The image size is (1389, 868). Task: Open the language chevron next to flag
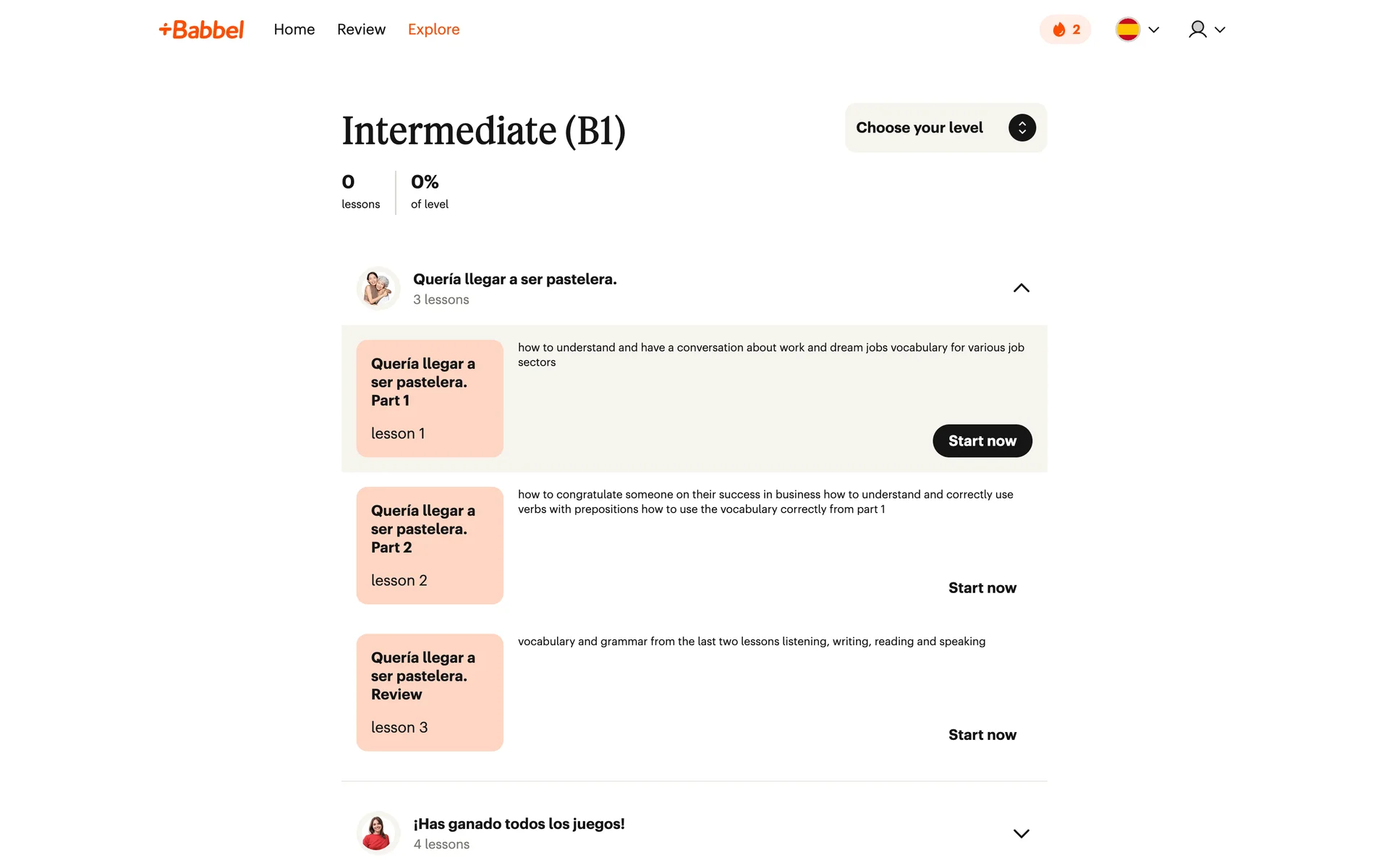point(1154,30)
